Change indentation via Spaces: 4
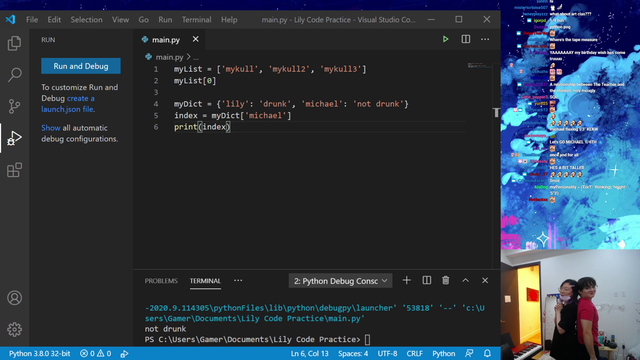The height and width of the screenshot is (360, 640). click(353, 353)
